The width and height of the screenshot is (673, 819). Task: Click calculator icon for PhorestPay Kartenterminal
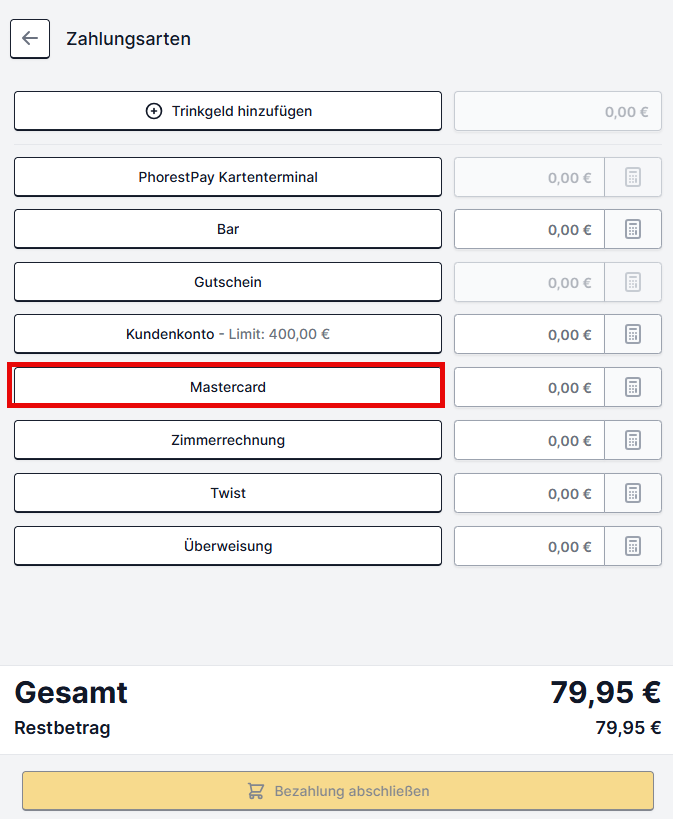pos(633,177)
